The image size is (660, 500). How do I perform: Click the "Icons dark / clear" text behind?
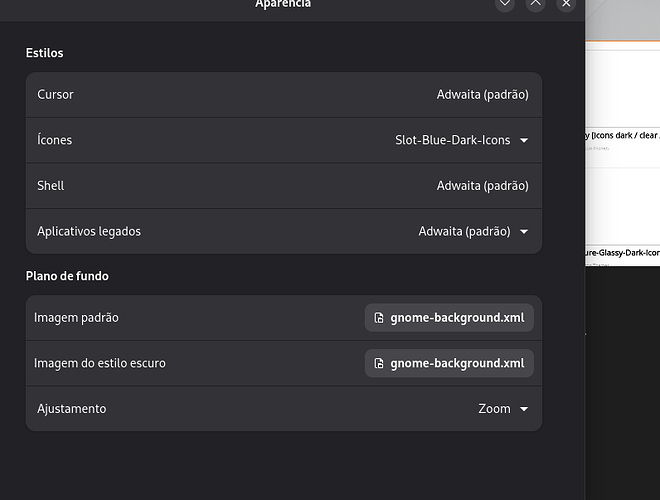click(x=622, y=135)
